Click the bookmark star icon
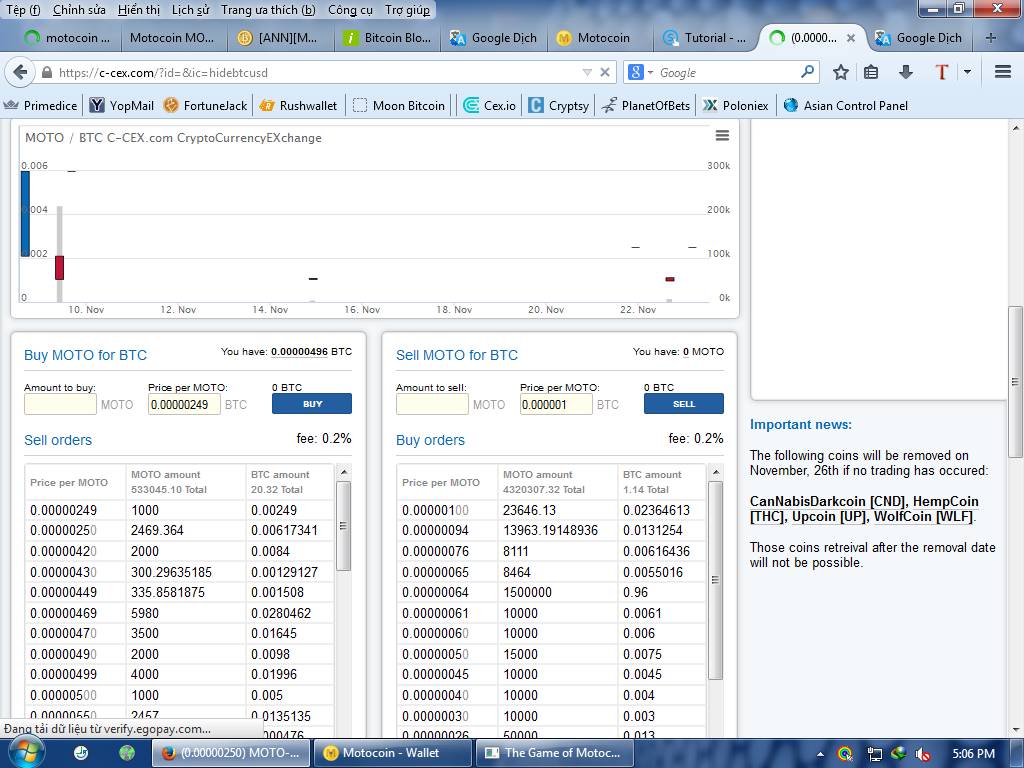Viewport: 1024px width, 768px height. (x=841, y=72)
